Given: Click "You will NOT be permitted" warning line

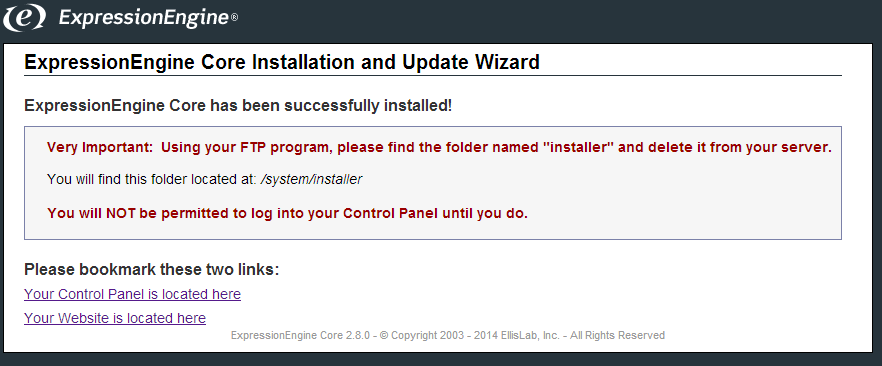Looking at the screenshot, I should (287, 214).
